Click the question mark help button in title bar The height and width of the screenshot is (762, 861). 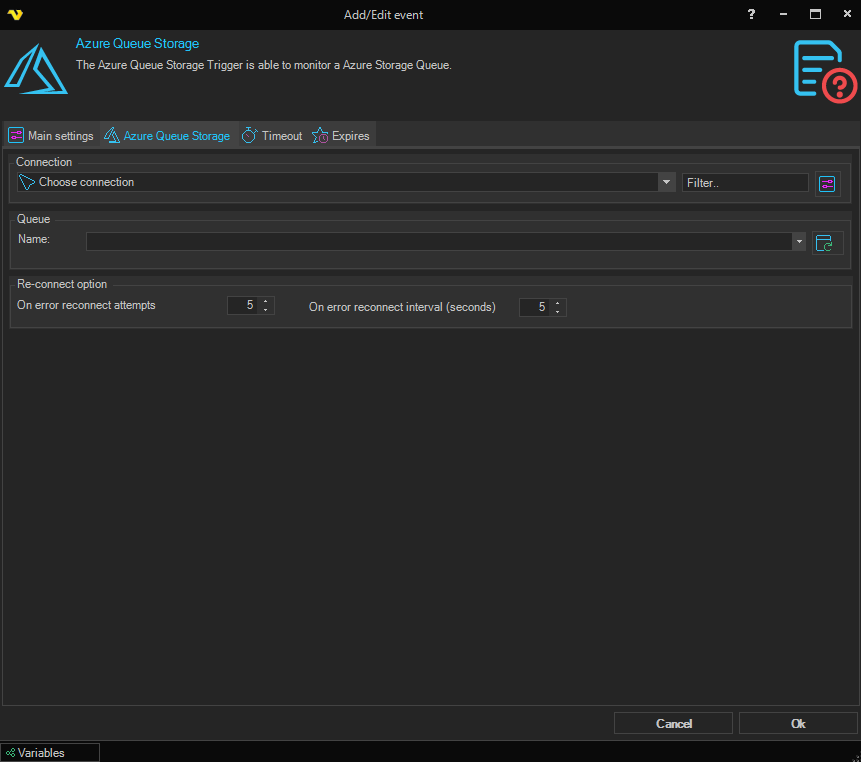click(751, 14)
